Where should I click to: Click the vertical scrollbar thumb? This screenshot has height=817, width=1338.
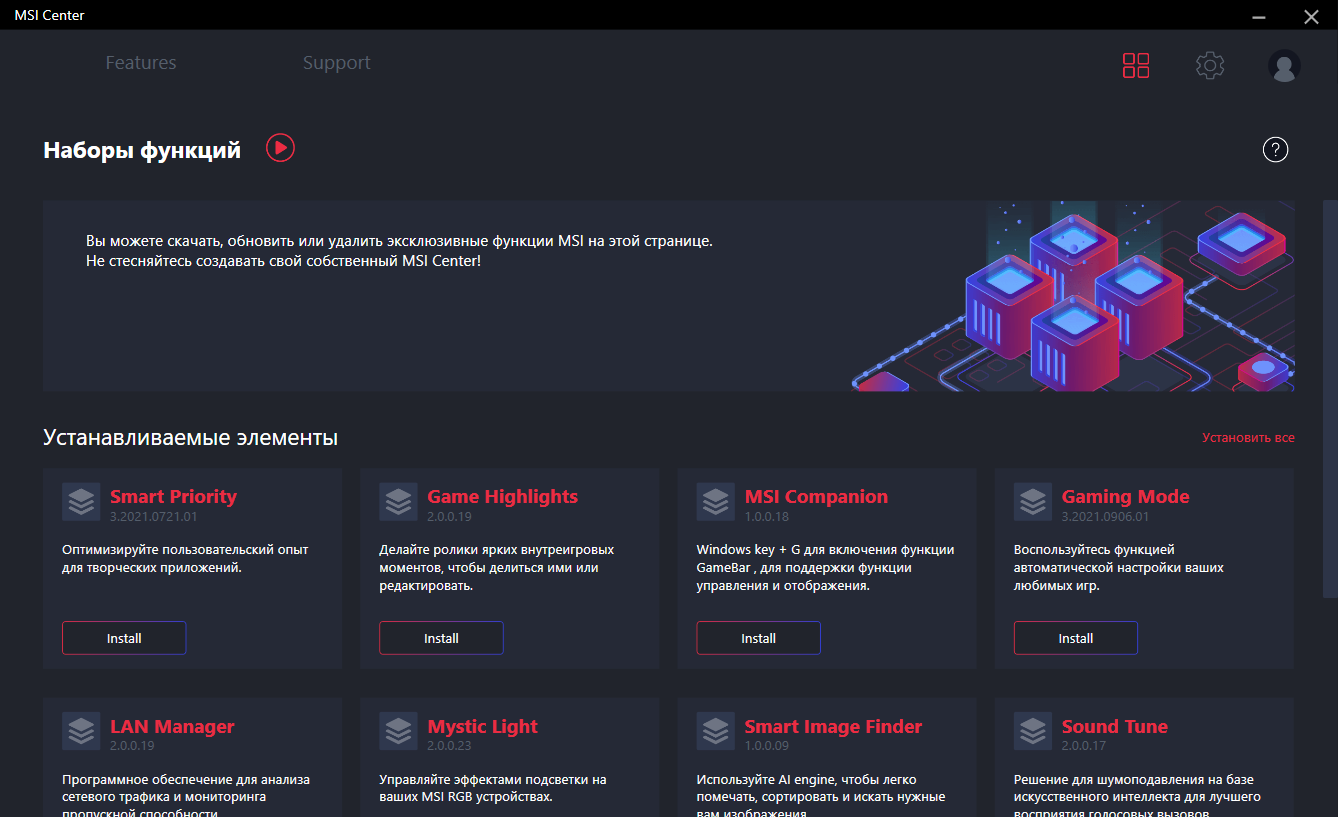[x=1330, y=398]
